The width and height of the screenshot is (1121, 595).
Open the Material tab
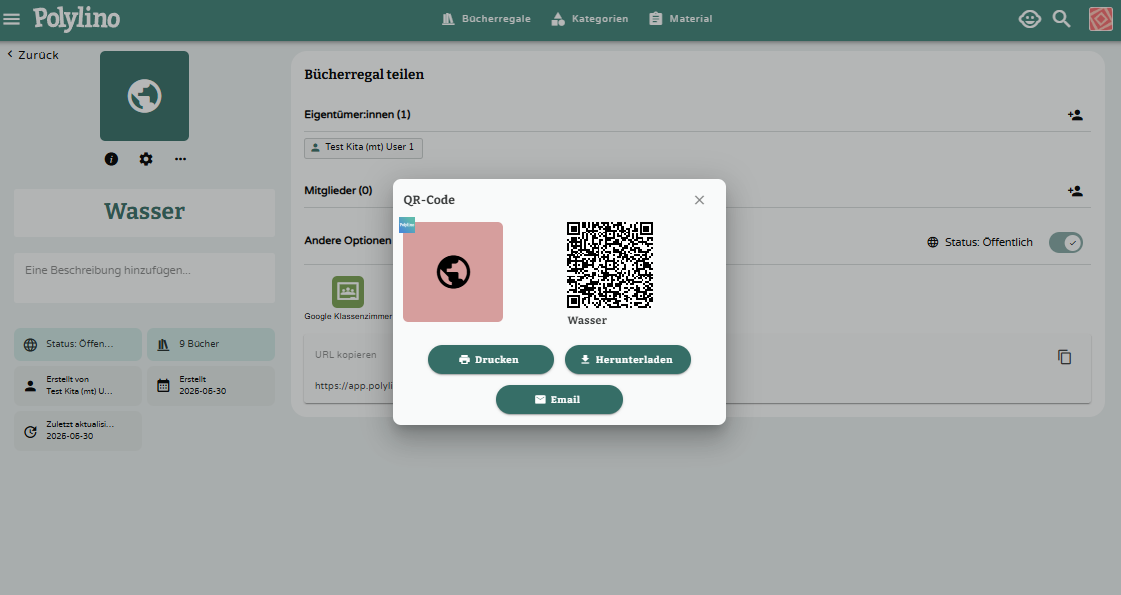(681, 19)
